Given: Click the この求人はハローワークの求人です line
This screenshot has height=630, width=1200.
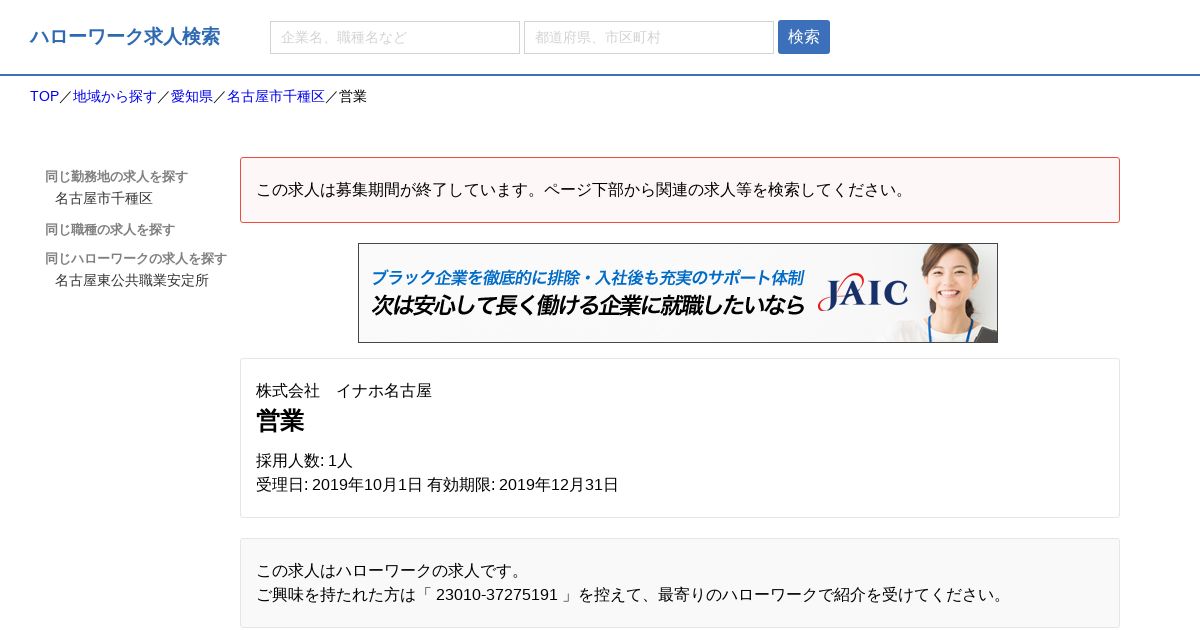Looking at the screenshot, I should [392, 570].
